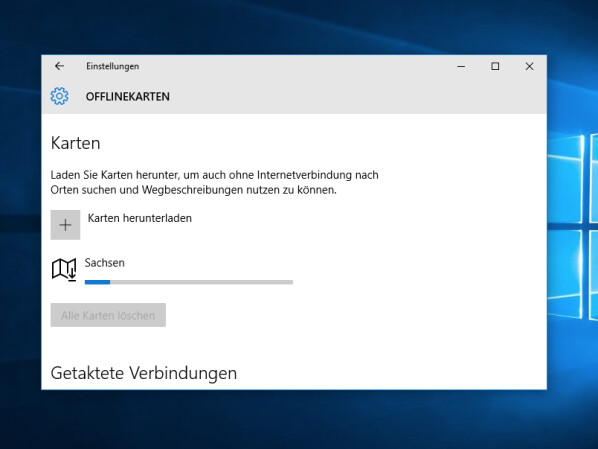Click the OFFLINEKARTEN page title

coord(128,97)
